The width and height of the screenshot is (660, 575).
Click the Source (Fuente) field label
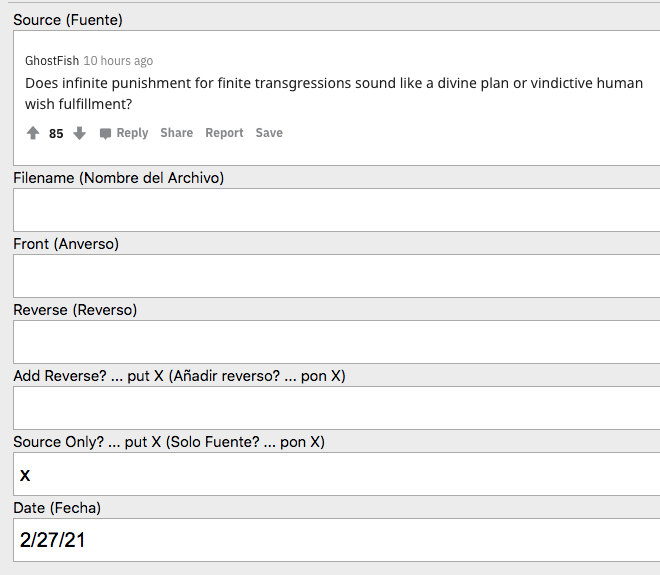[68, 20]
